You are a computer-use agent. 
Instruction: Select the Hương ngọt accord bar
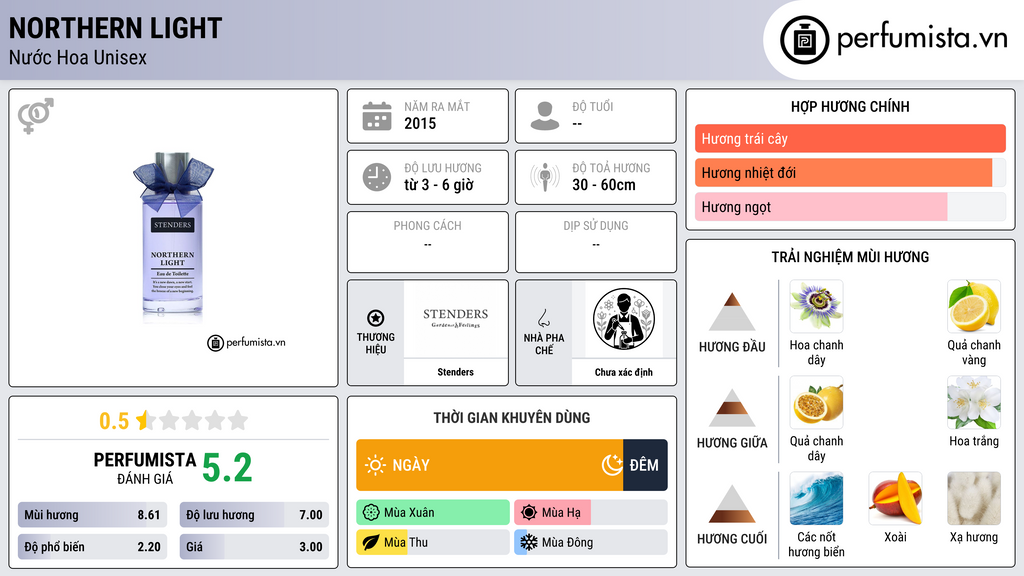850,206
